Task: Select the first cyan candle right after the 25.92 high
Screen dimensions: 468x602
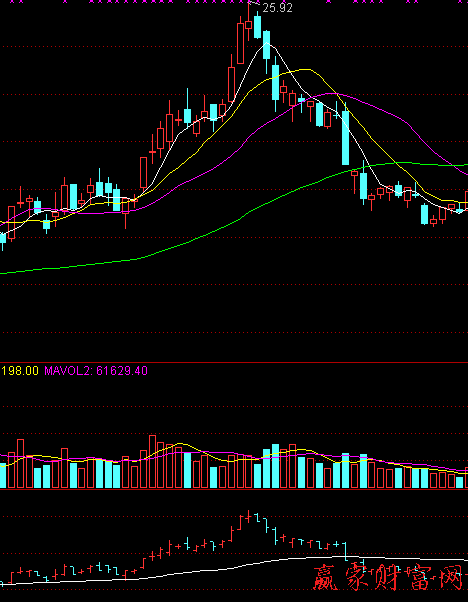Action: coord(257,26)
